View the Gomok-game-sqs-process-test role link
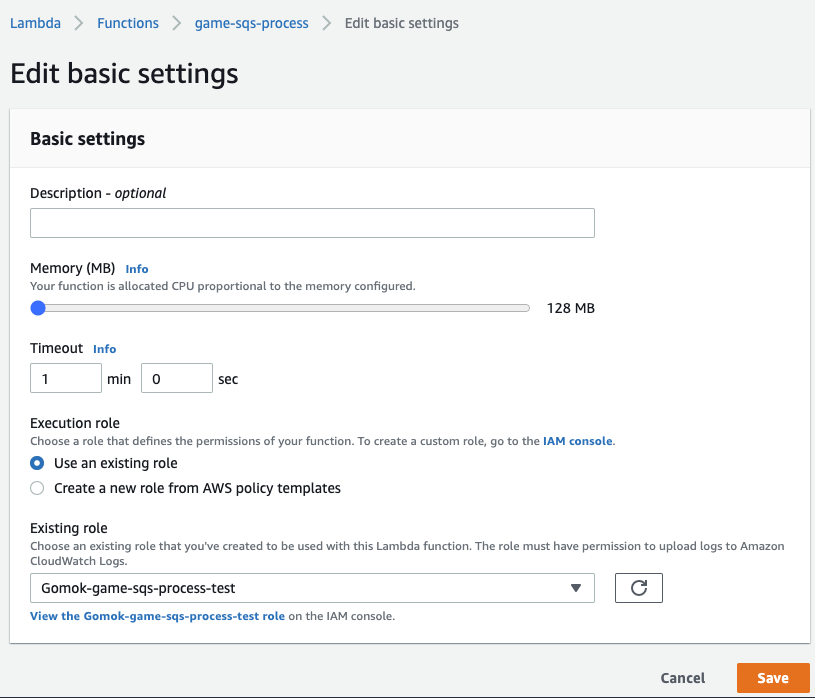 [157, 616]
